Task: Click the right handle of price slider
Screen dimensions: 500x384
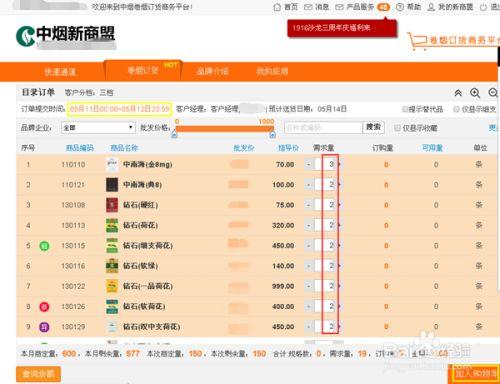Action: click(273, 134)
